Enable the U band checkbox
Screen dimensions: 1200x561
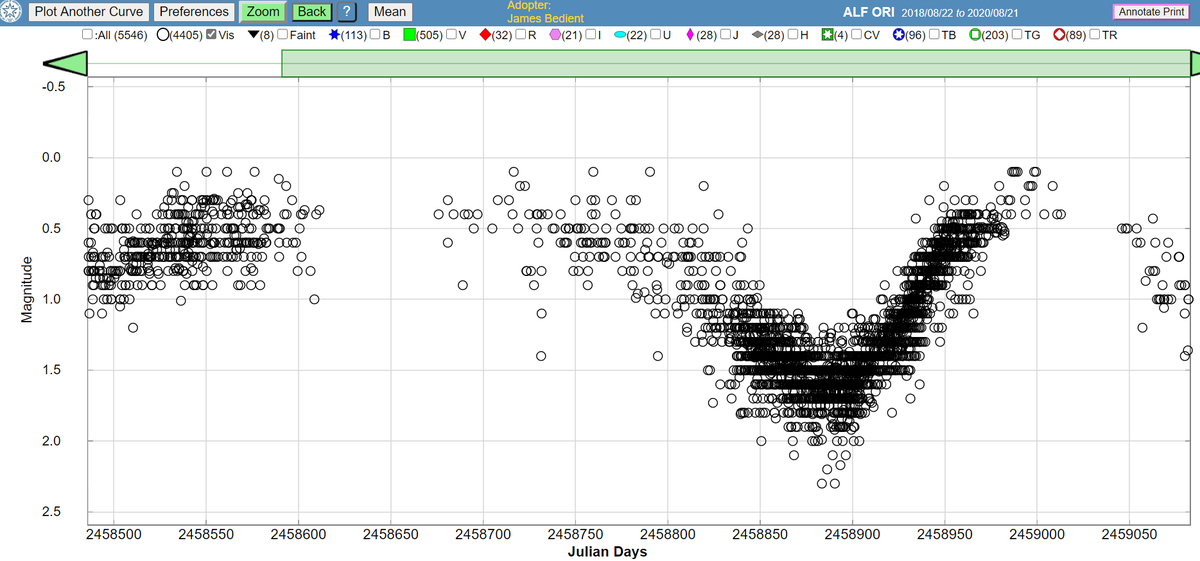coord(655,34)
